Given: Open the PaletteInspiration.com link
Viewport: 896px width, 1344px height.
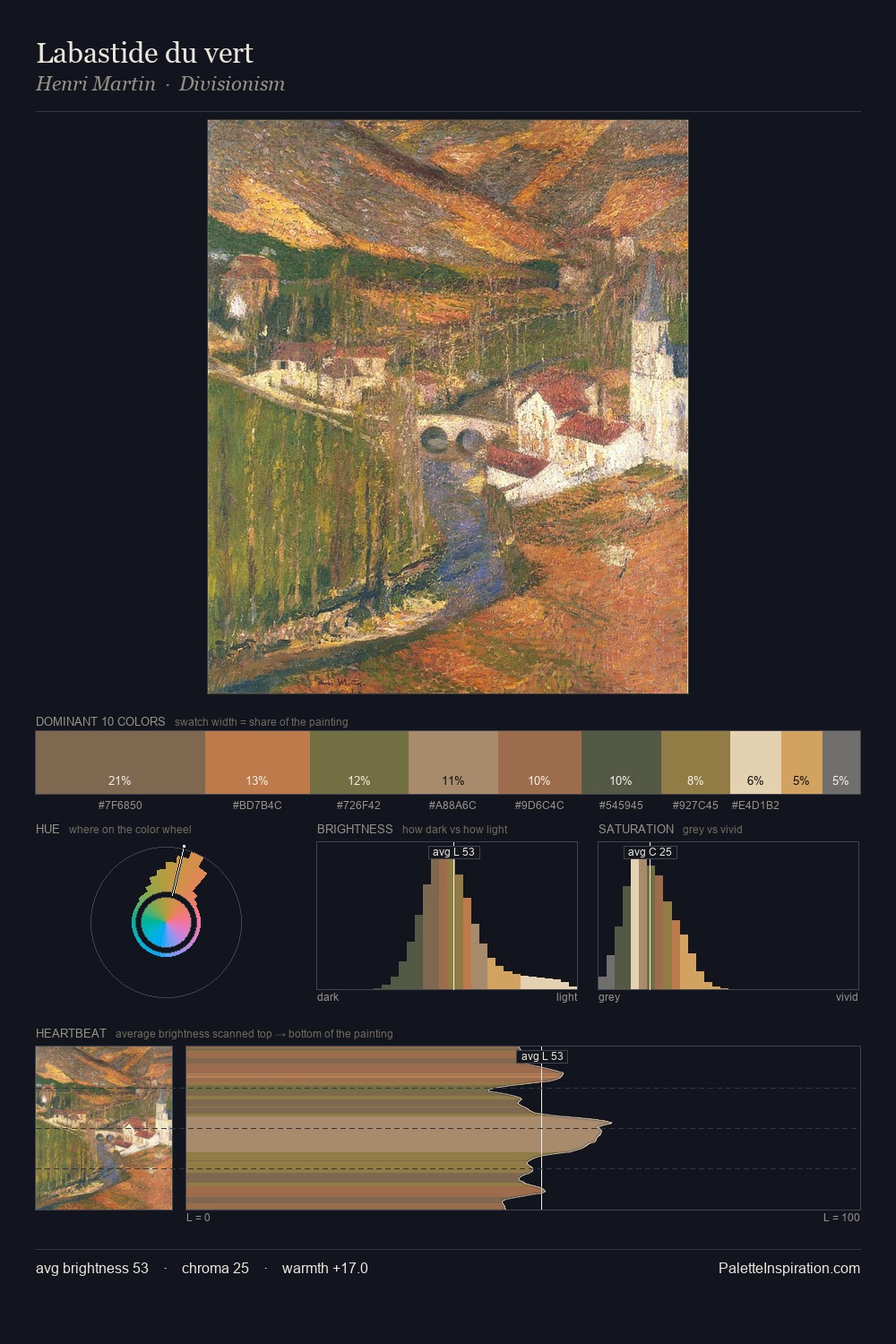Looking at the screenshot, I should [789, 1268].
